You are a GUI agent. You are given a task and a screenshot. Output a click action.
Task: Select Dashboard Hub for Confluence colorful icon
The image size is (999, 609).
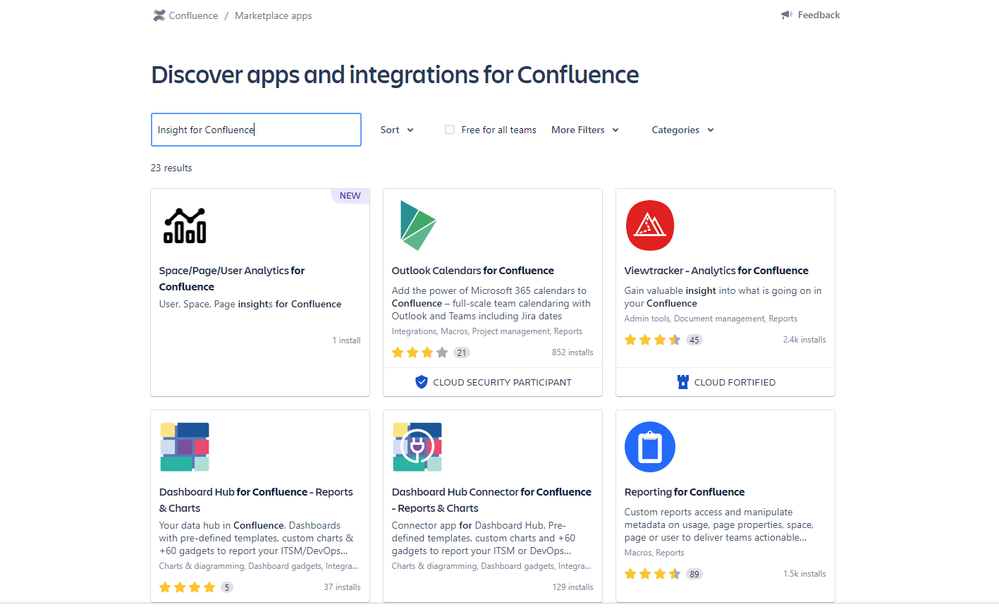[x=185, y=447]
